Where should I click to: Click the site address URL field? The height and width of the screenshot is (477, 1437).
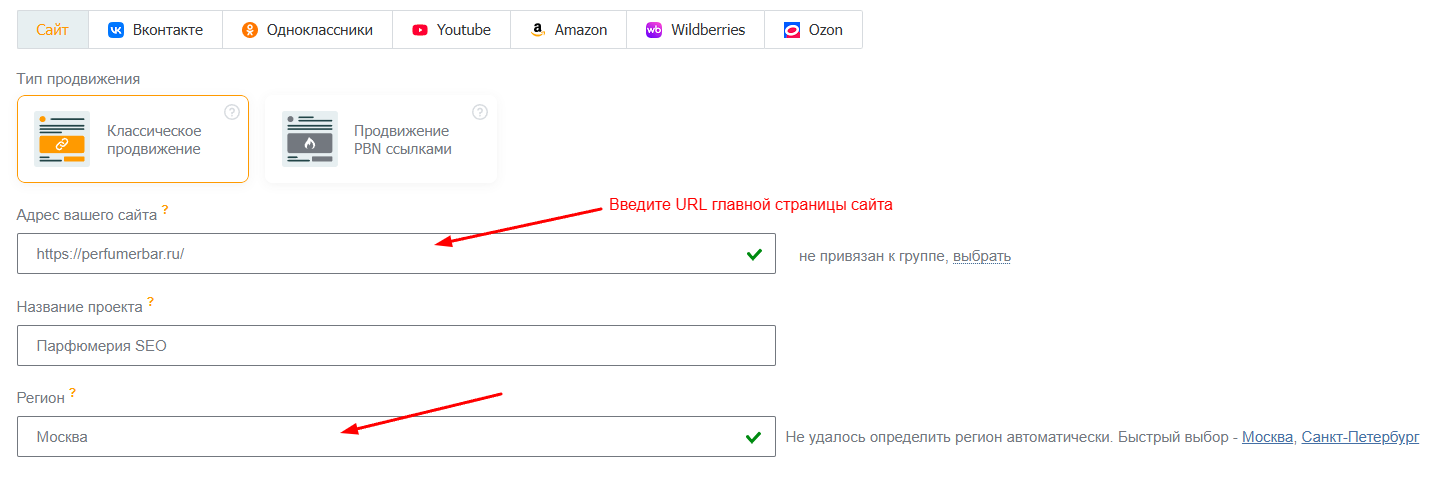(x=380, y=254)
